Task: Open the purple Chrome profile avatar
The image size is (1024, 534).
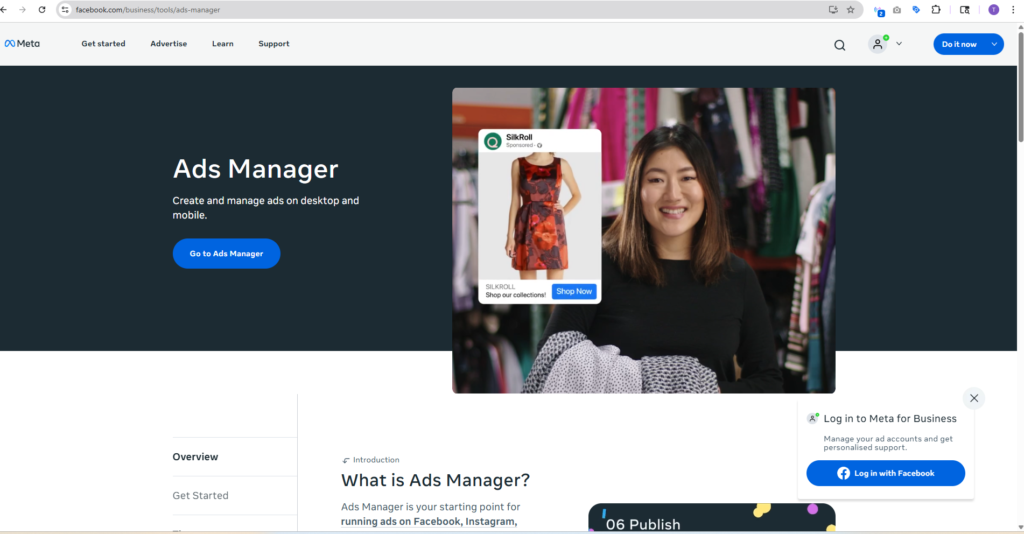Action: (x=994, y=10)
